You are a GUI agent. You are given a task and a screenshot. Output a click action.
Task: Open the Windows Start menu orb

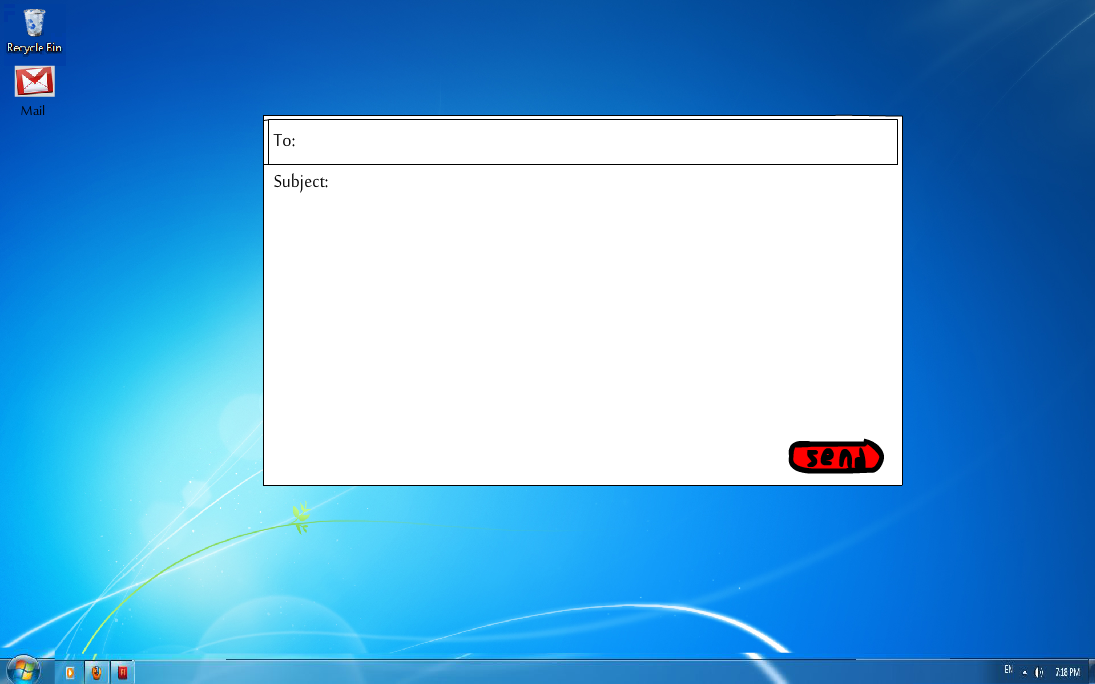pyautogui.click(x=23, y=671)
